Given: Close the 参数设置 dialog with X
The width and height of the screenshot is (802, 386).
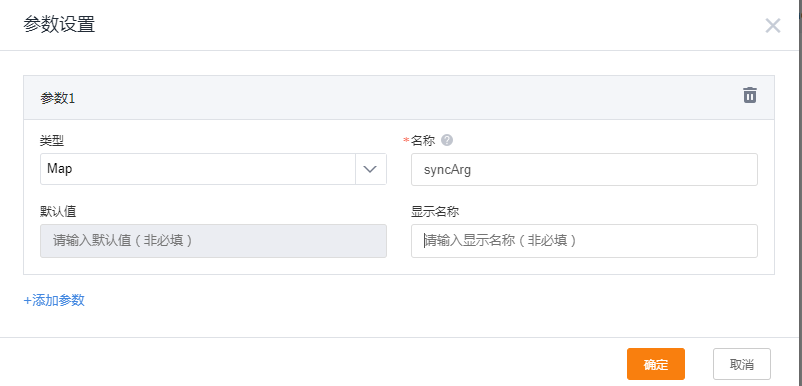Looking at the screenshot, I should [772, 26].
